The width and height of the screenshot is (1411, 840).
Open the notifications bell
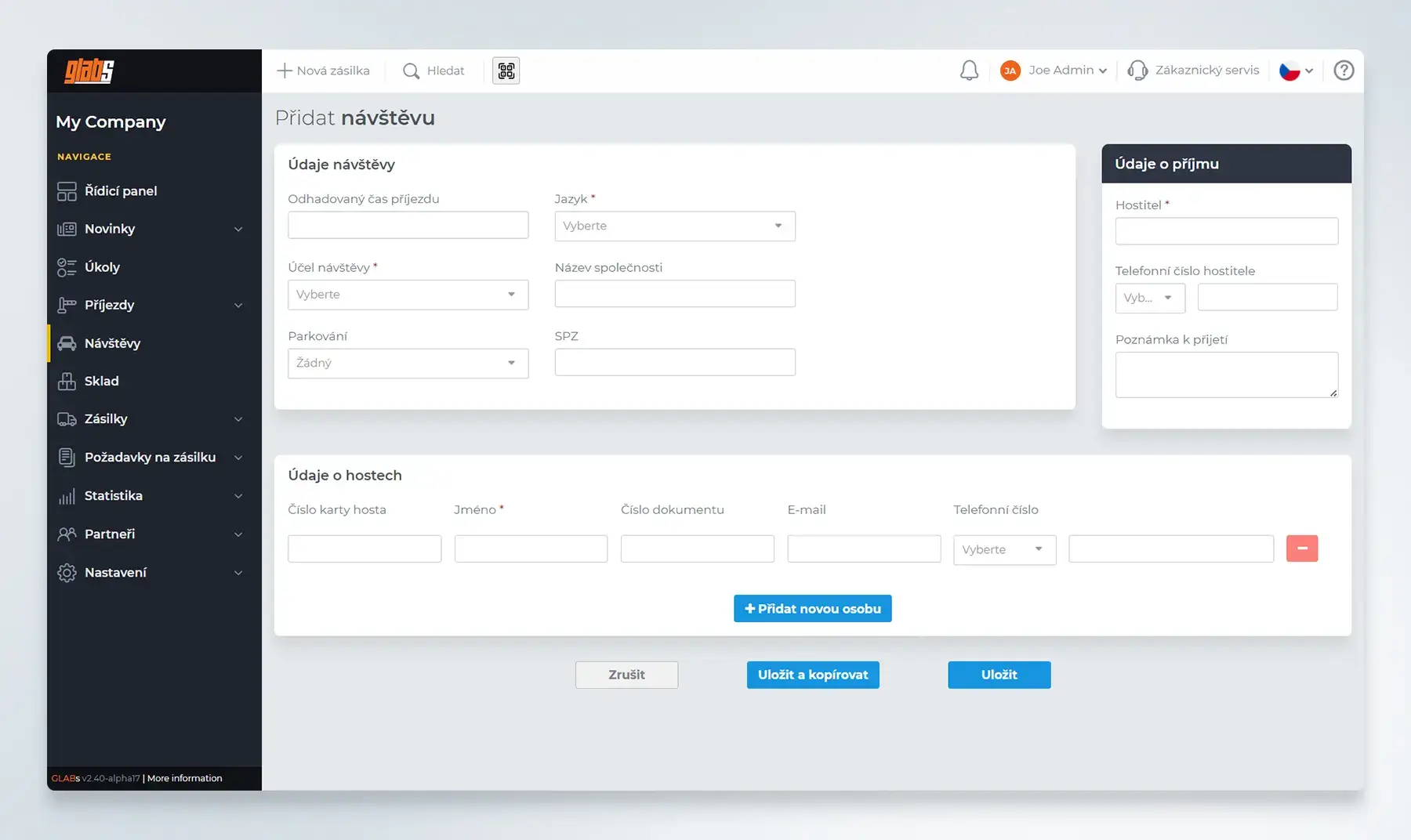point(969,71)
